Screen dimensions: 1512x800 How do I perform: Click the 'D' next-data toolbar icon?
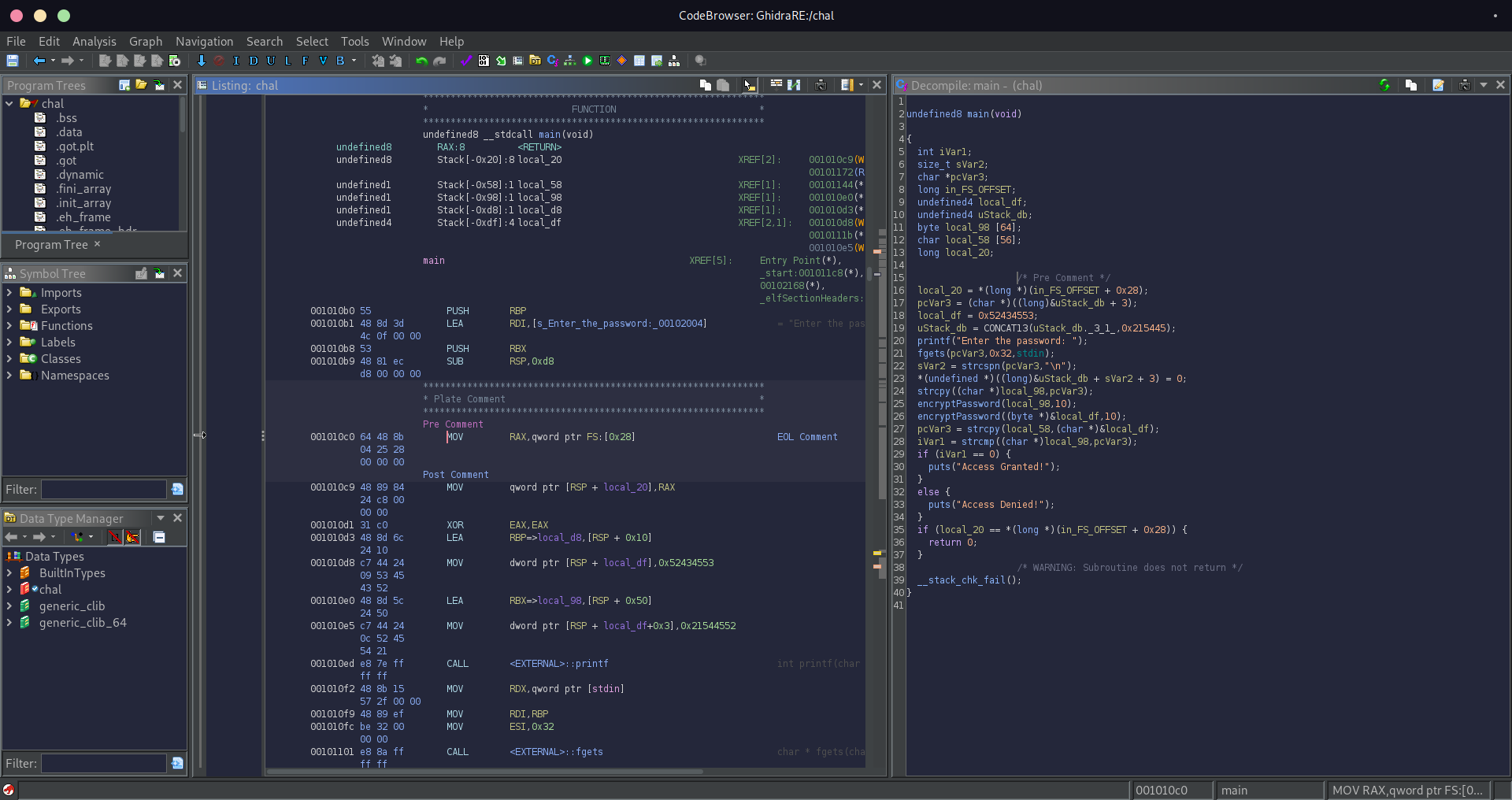click(254, 61)
